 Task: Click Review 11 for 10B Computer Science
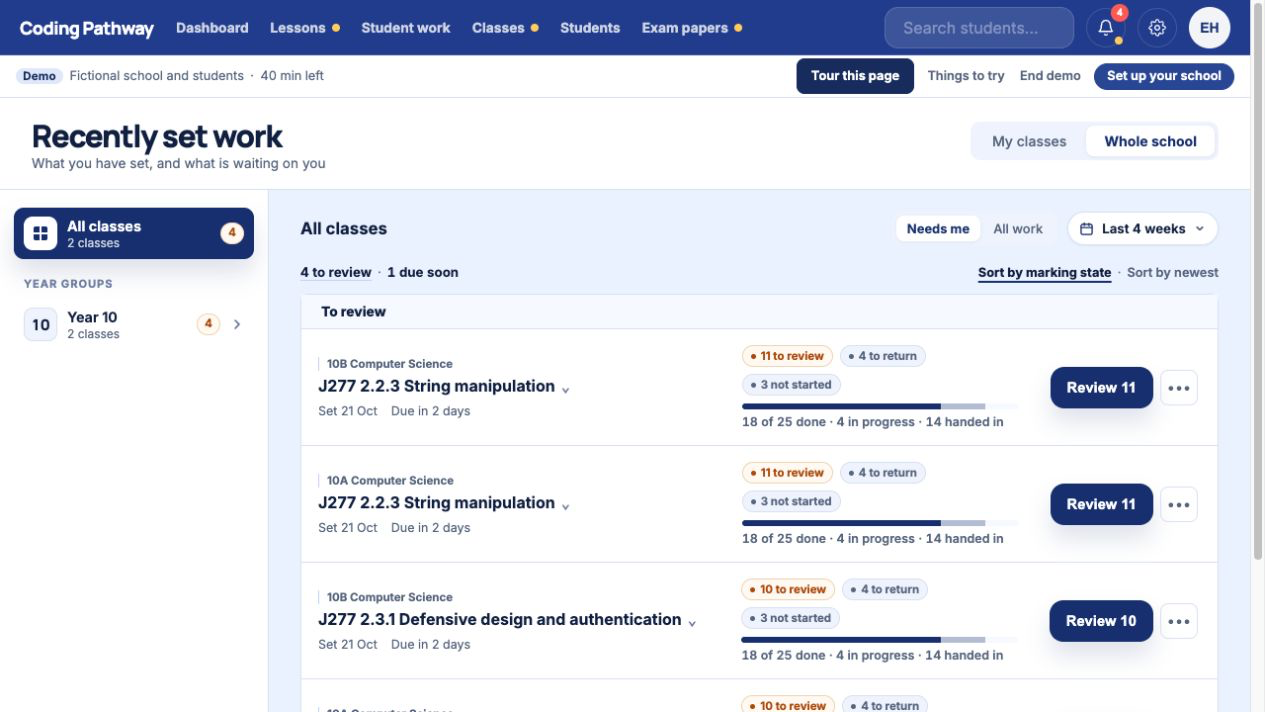pos(1101,388)
